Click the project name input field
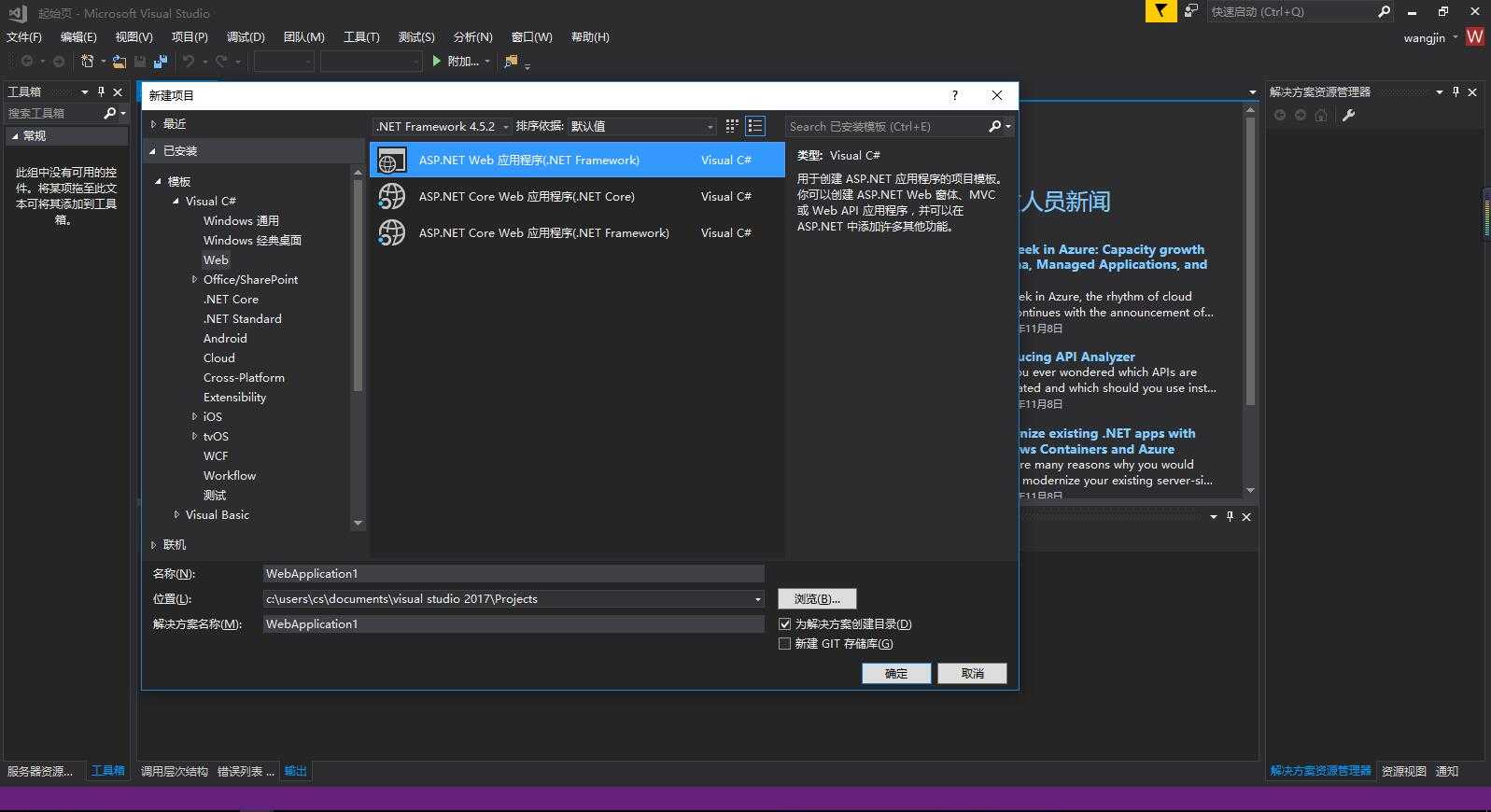1491x812 pixels. pos(513,574)
